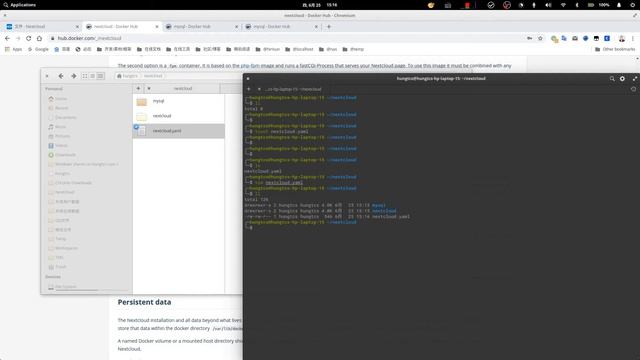This screenshot has height=360, width=640.
Task: Open Documents in Files sidebar
Action: (65, 118)
